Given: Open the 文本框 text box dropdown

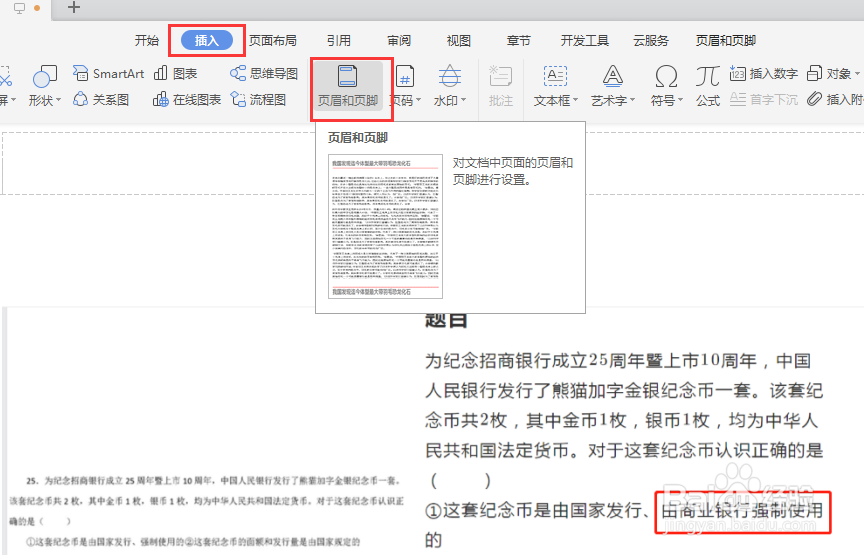Looking at the screenshot, I should click(555, 87).
